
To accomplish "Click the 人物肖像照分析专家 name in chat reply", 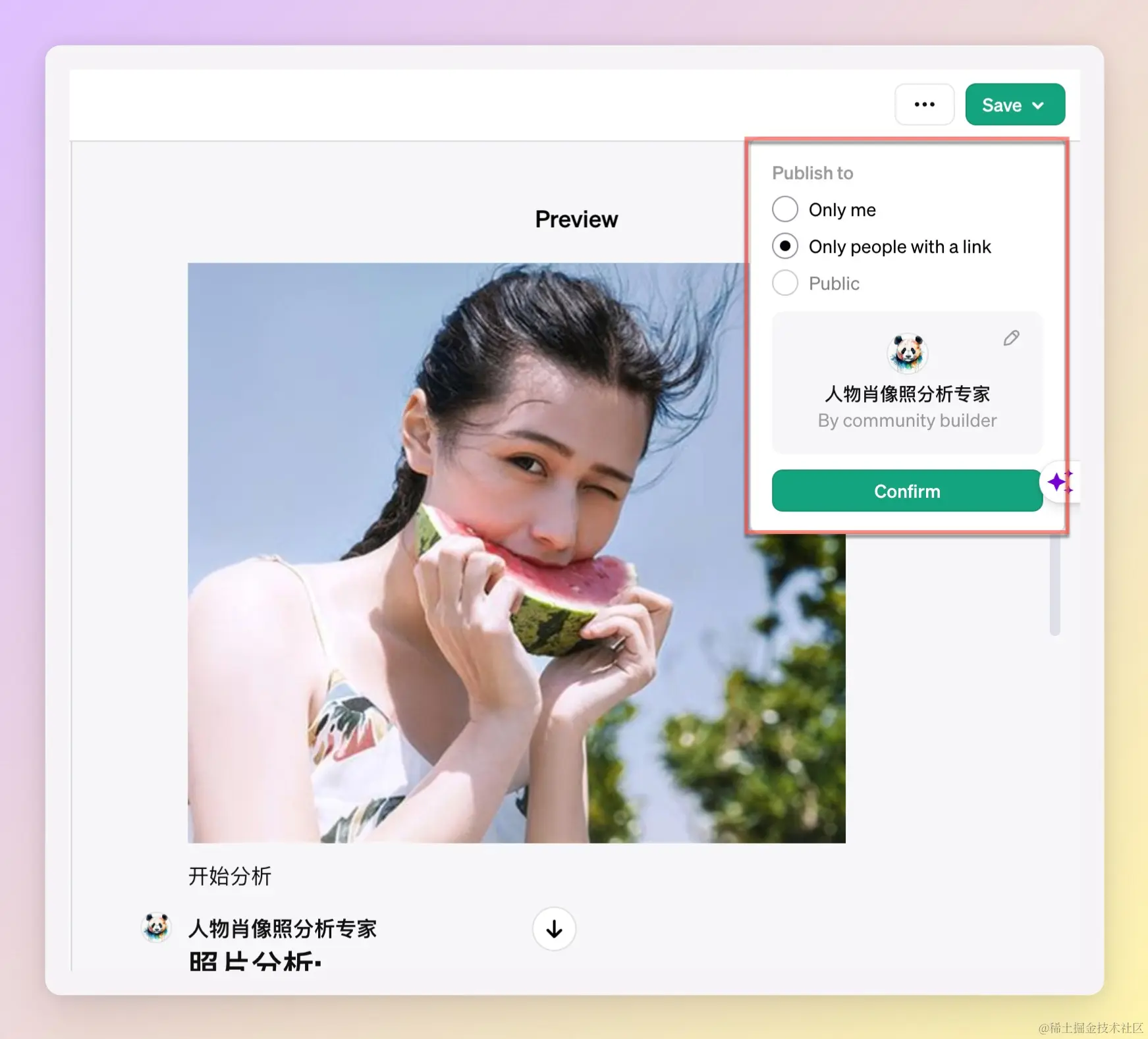I will (283, 928).
